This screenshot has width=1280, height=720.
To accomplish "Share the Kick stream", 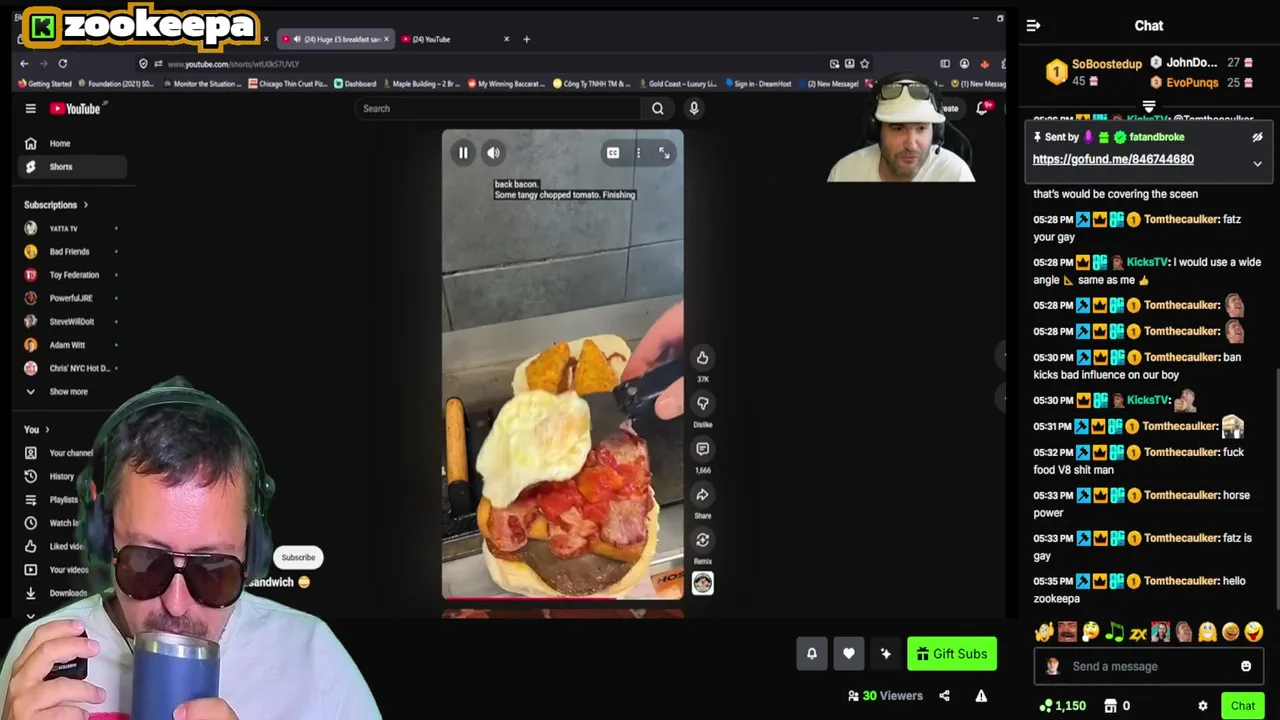I will pos(944,696).
